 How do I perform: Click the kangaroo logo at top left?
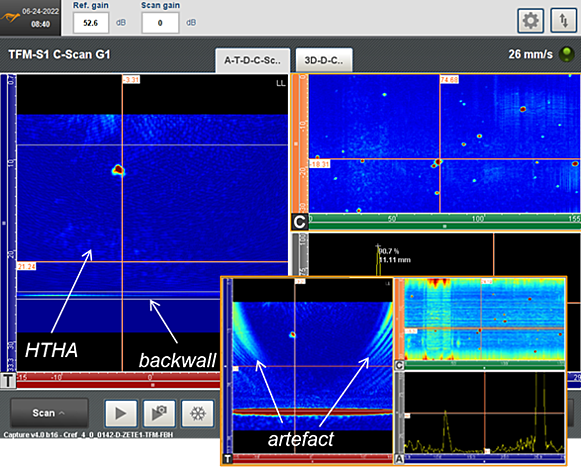pyautogui.click(x=10, y=17)
